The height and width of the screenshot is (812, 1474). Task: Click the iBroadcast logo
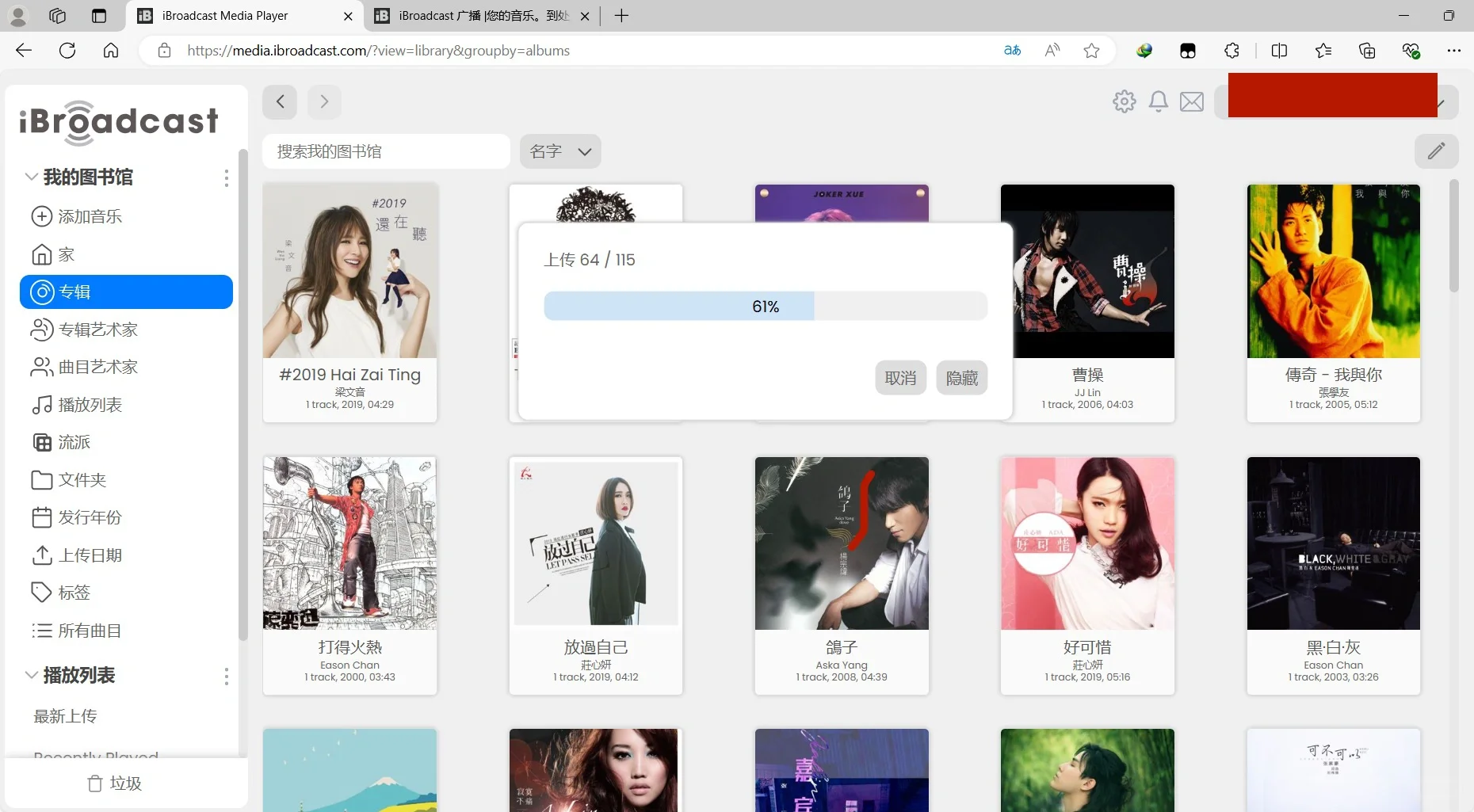tap(119, 122)
